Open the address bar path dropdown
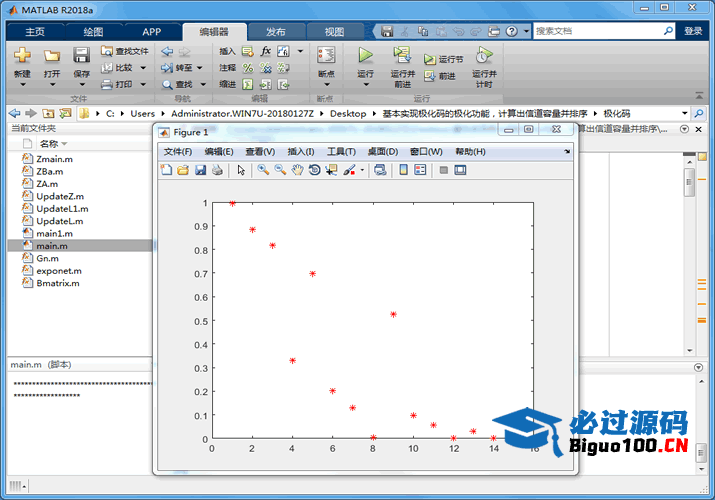Image resolution: width=715 pixels, height=500 pixels. click(684, 113)
